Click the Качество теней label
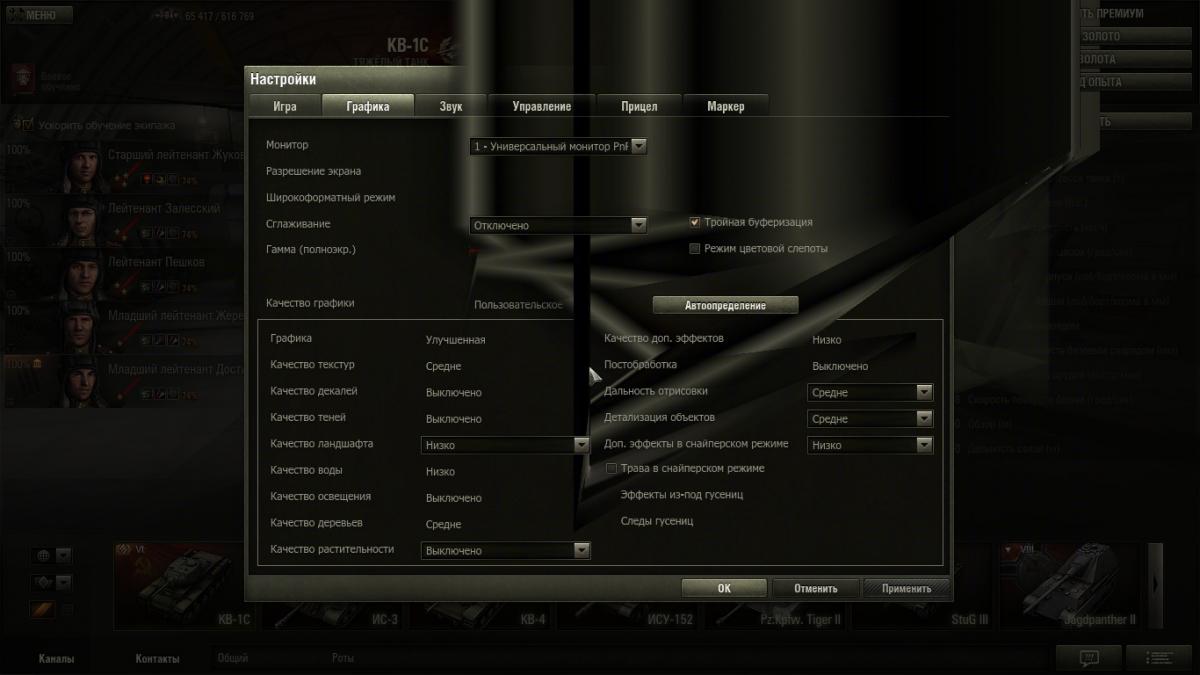Screen dimensions: 1200x675 click(x=308, y=417)
